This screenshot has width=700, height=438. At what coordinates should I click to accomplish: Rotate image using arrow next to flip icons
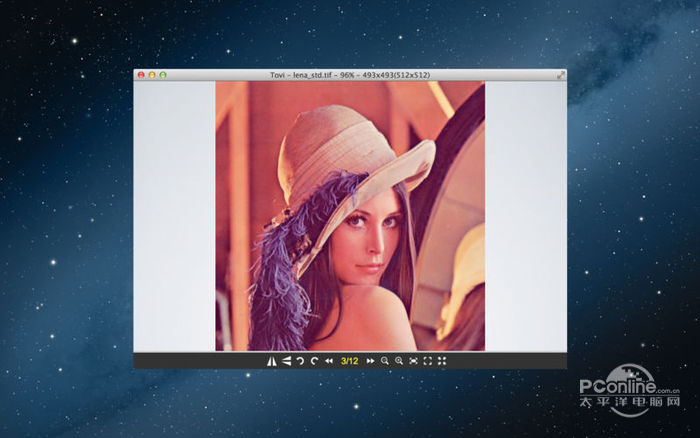click(x=300, y=361)
